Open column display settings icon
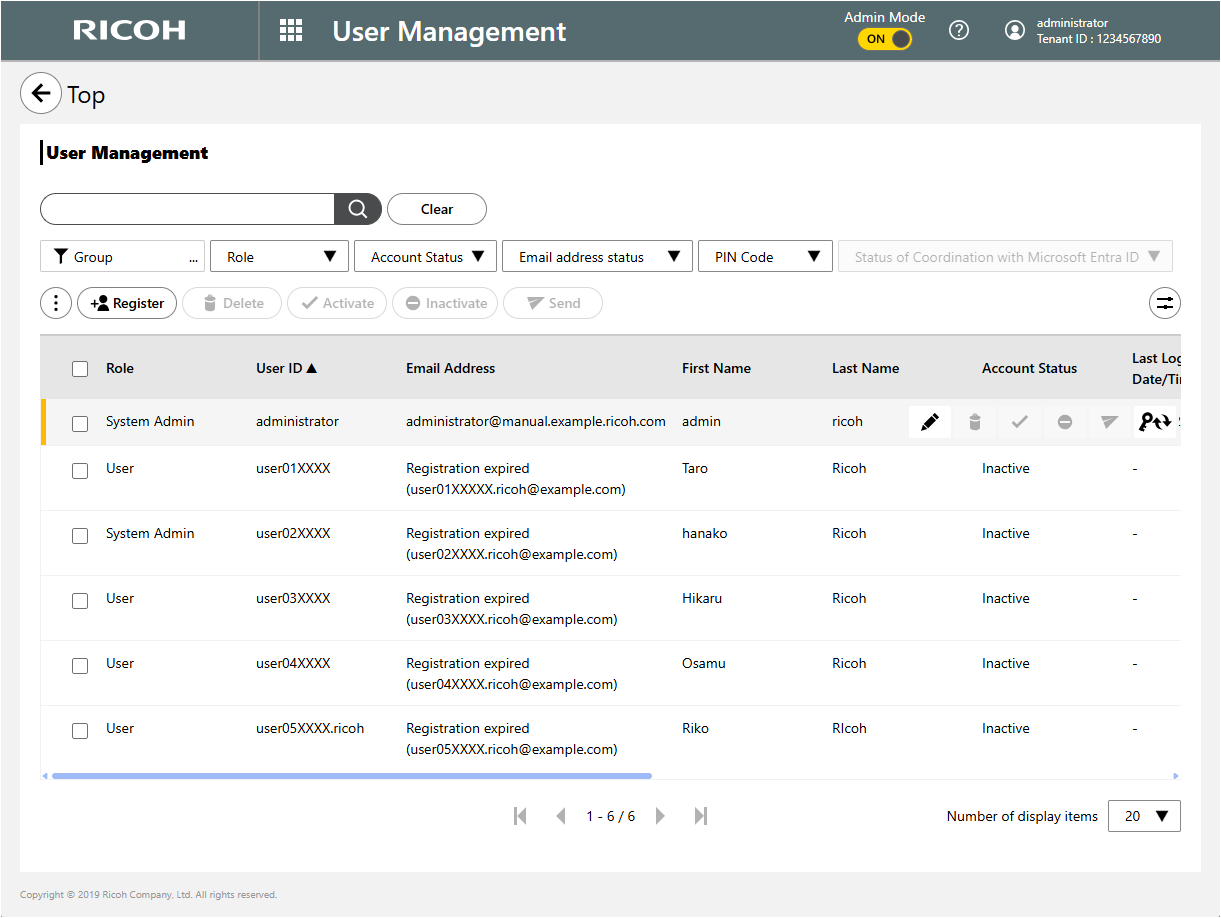The height and width of the screenshot is (918, 1221). point(1165,303)
